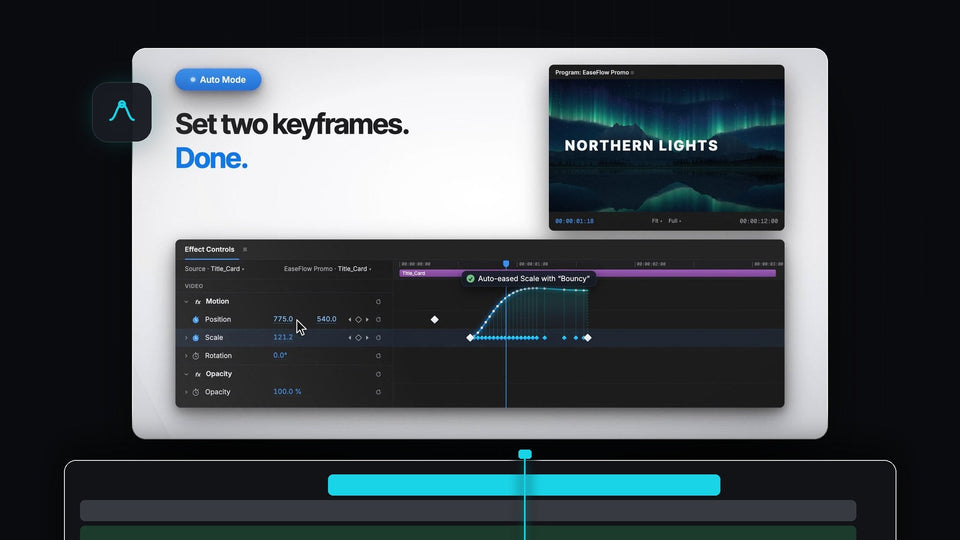Screen dimensions: 960x540
Task: Select the purple Title_Card clip bar
Action: pos(587,273)
